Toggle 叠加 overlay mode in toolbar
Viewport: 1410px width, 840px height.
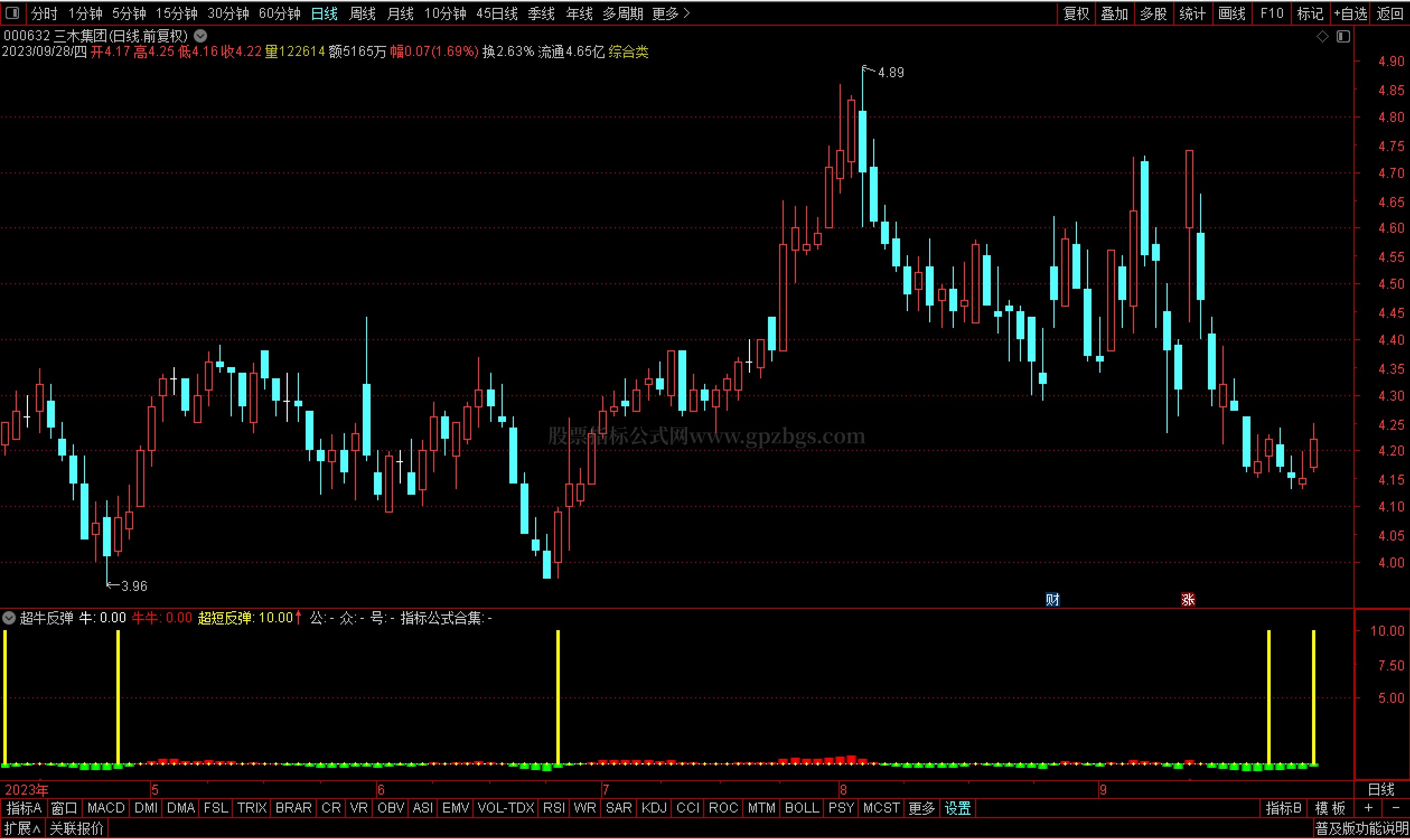click(x=1114, y=13)
